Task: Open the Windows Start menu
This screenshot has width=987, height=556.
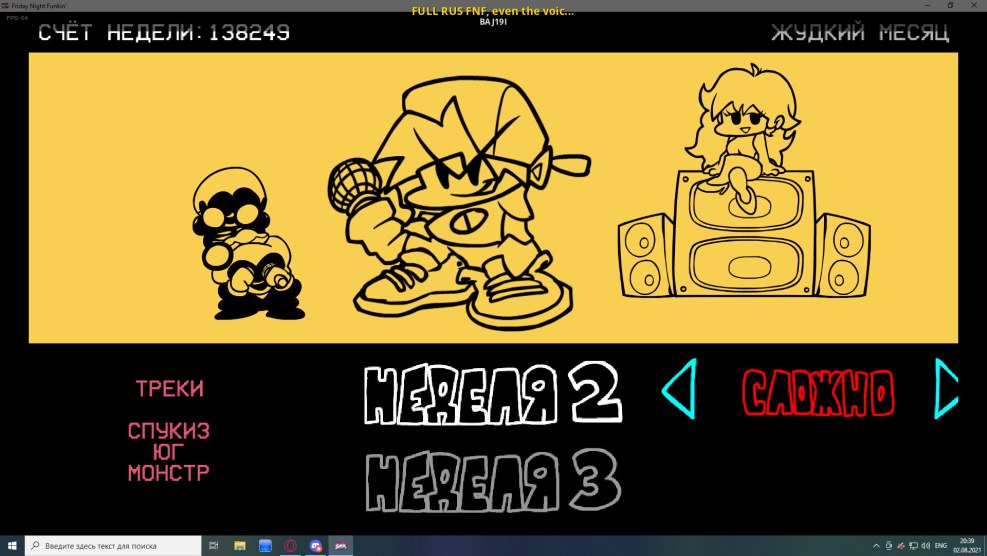Action: coord(12,546)
